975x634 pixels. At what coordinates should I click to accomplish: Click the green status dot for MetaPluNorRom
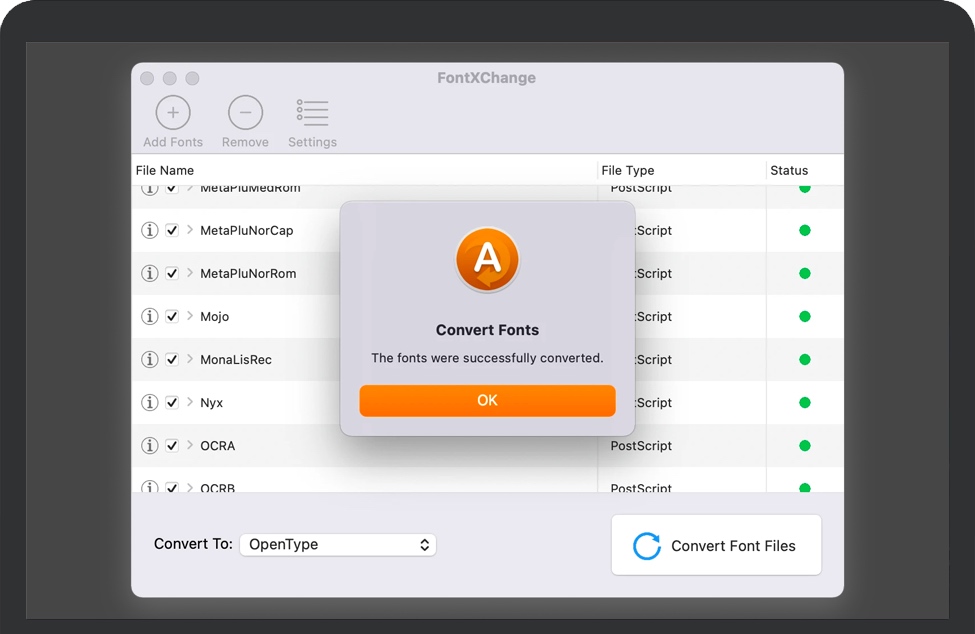(x=804, y=273)
